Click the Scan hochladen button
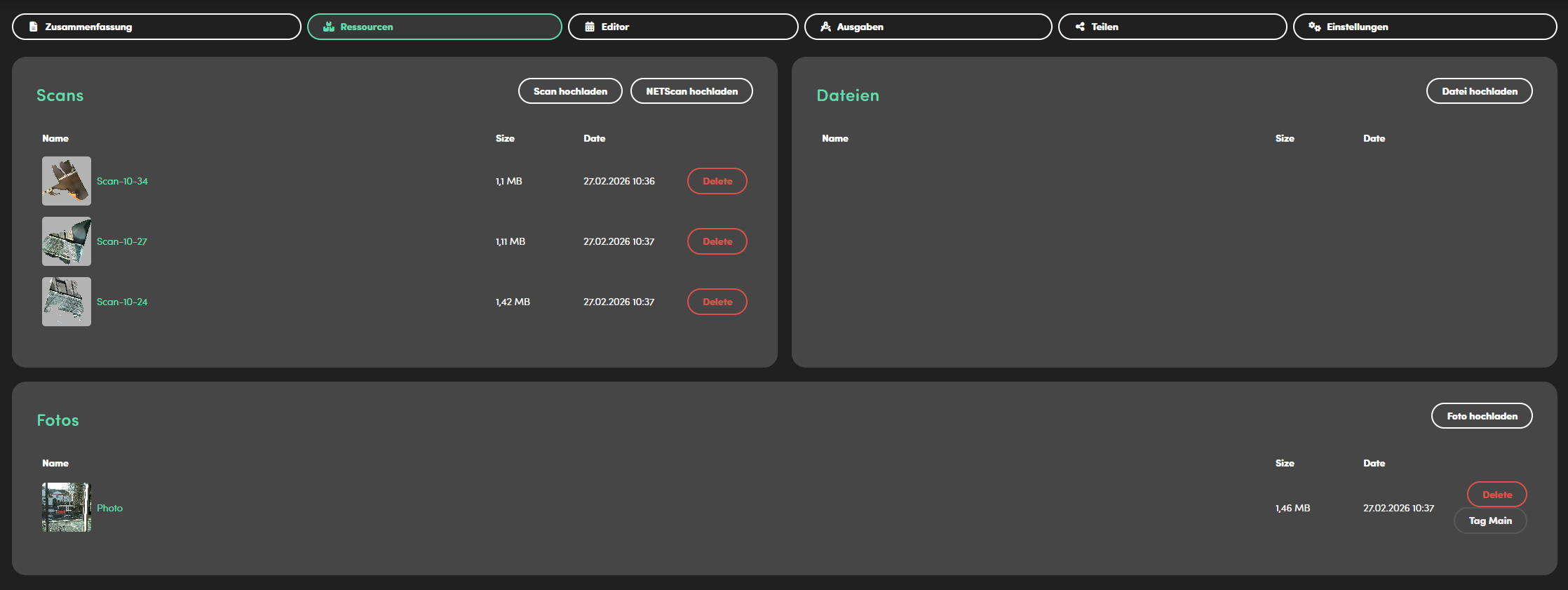1568x590 pixels. [x=570, y=91]
